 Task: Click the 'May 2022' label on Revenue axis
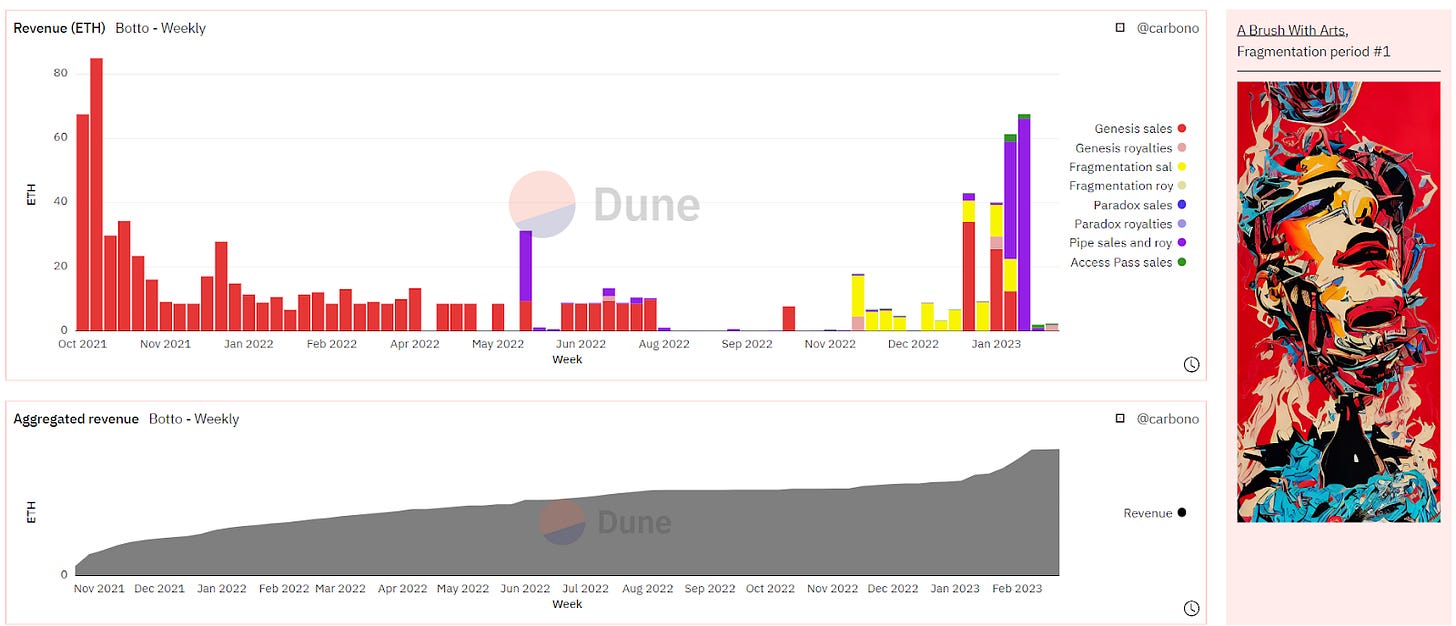[498, 344]
